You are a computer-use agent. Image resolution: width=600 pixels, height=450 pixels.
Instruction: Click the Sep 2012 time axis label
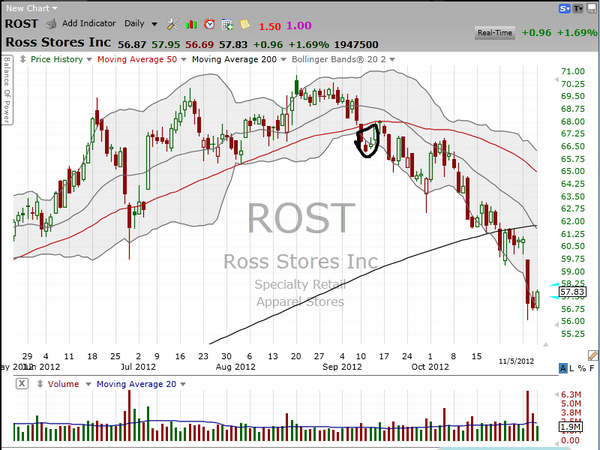click(342, 367)
